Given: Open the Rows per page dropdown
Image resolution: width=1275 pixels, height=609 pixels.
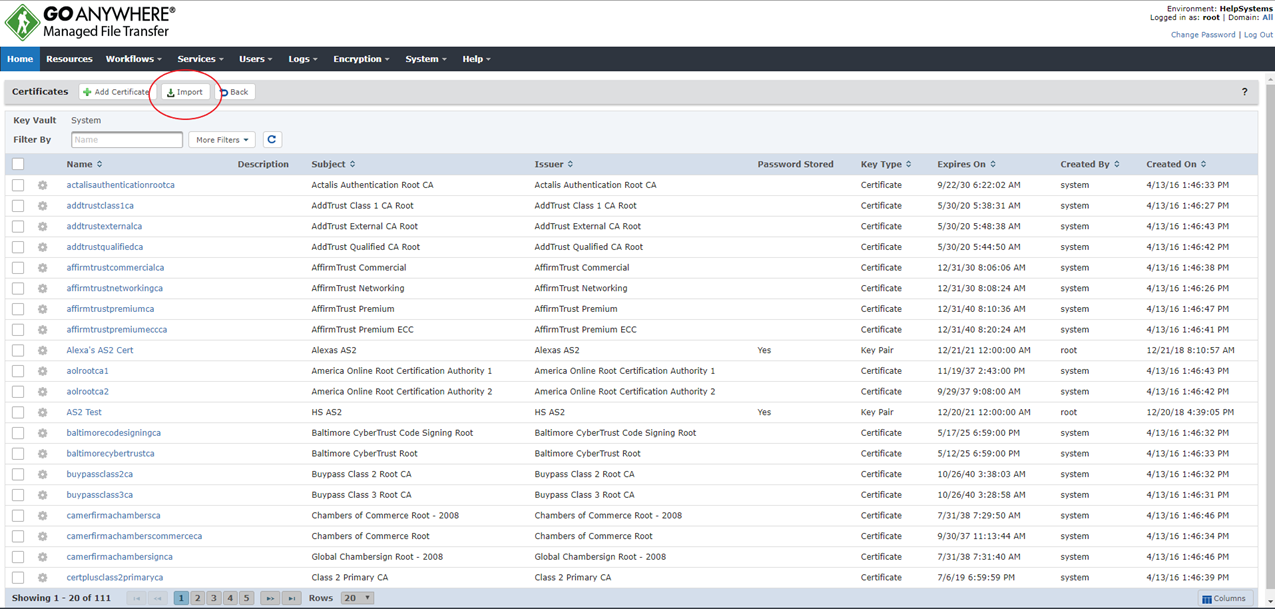Looking at the screenshot, I should (357, 598).
